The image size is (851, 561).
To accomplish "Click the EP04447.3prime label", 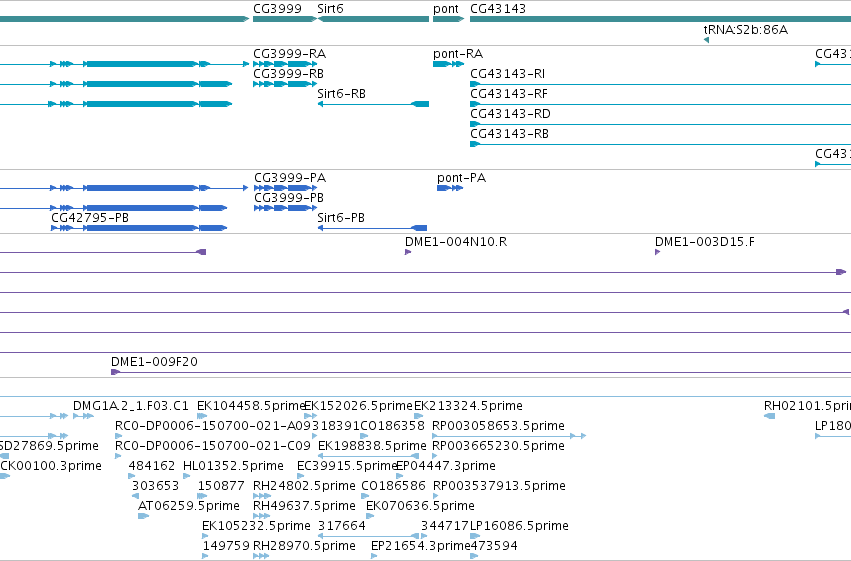I will [x=446, y=467].
